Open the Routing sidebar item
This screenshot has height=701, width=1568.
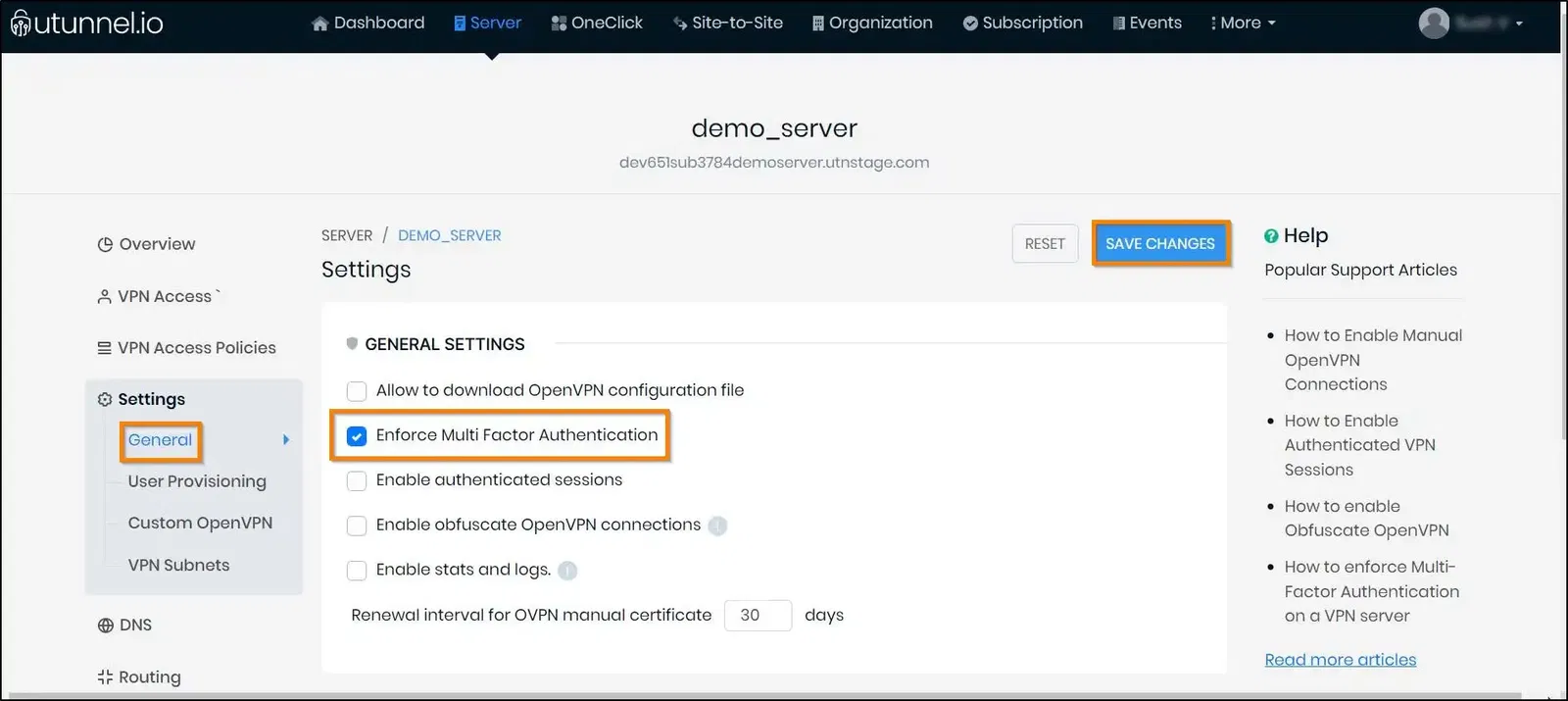click(139, 677)
